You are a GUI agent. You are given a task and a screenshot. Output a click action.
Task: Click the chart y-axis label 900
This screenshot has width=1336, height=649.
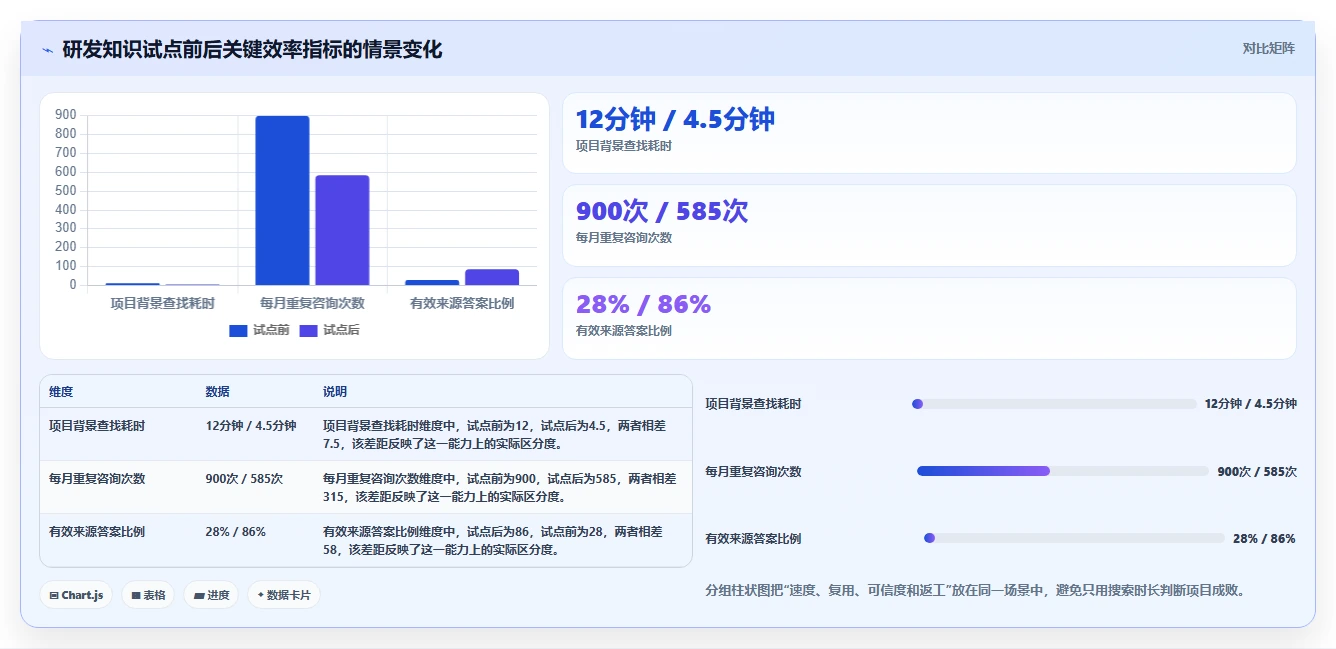[x=66, y=115]
